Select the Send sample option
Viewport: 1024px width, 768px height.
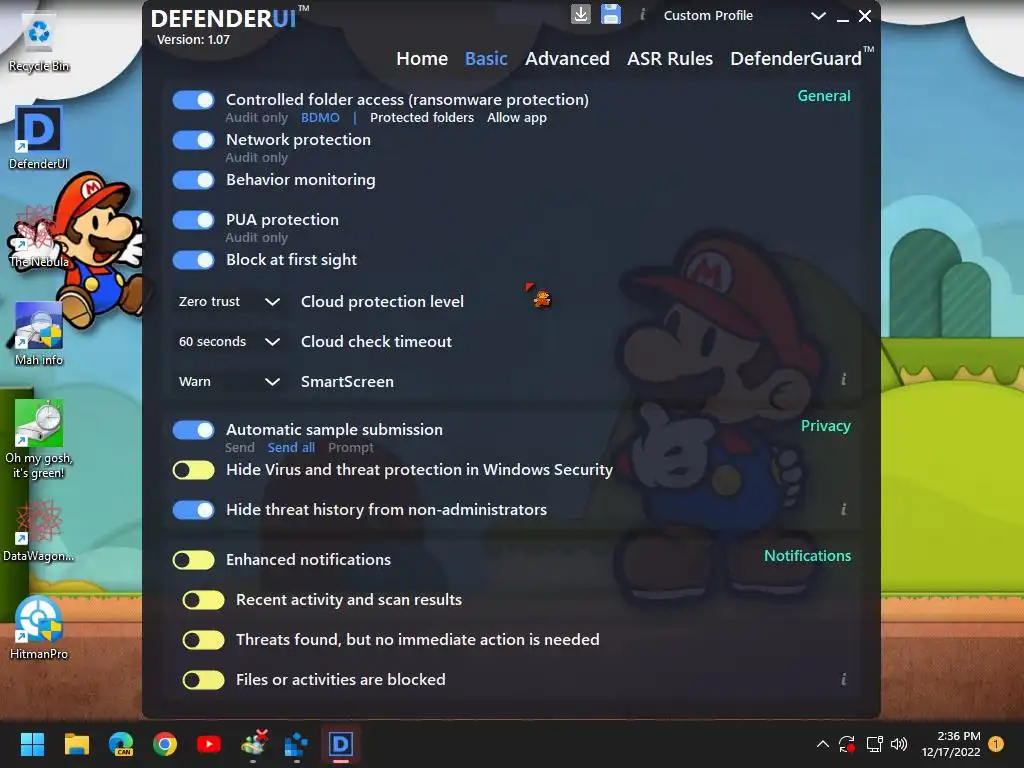pyautogui.click(x=240, y=447)
